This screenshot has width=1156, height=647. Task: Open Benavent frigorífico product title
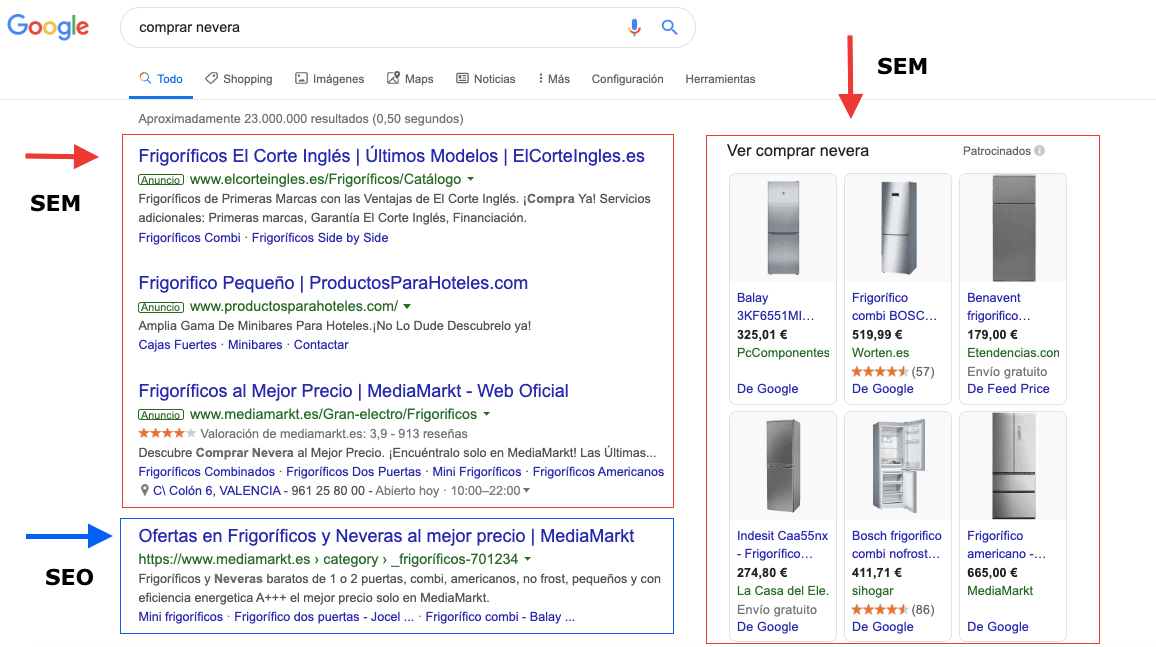999,307
